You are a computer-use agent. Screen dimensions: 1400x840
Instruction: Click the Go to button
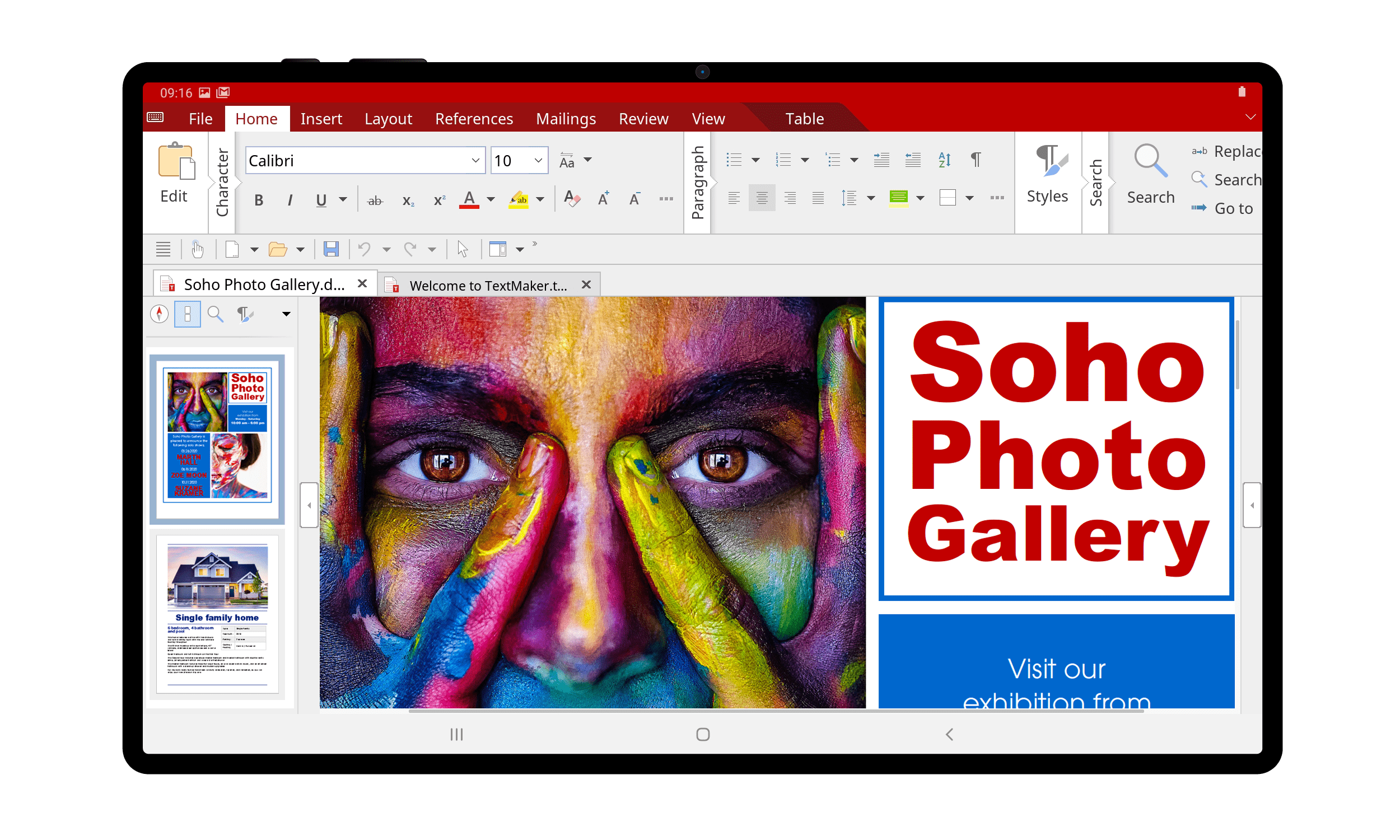click(1233, 208)
